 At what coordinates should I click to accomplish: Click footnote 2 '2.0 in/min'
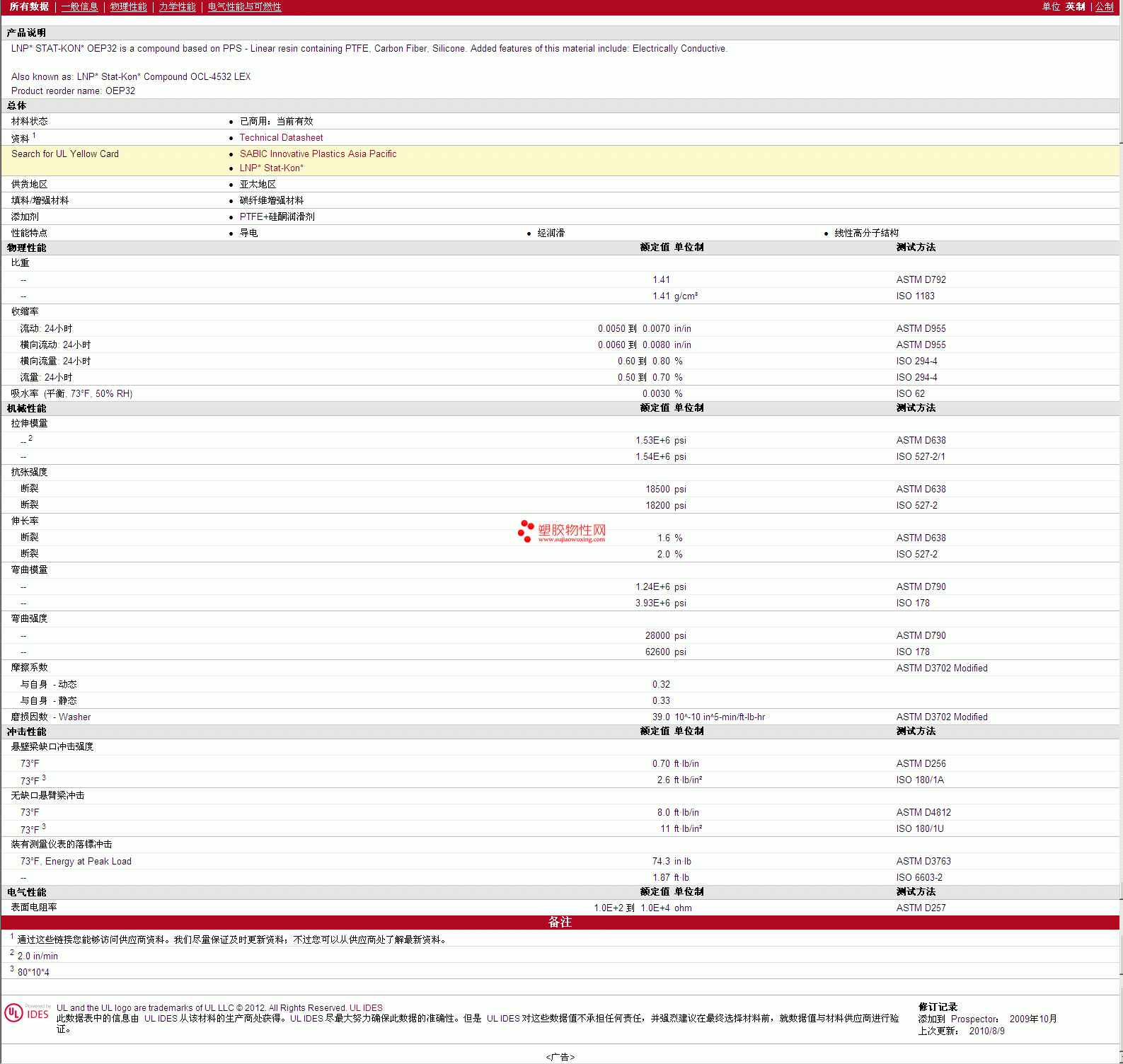pos(38,956)
